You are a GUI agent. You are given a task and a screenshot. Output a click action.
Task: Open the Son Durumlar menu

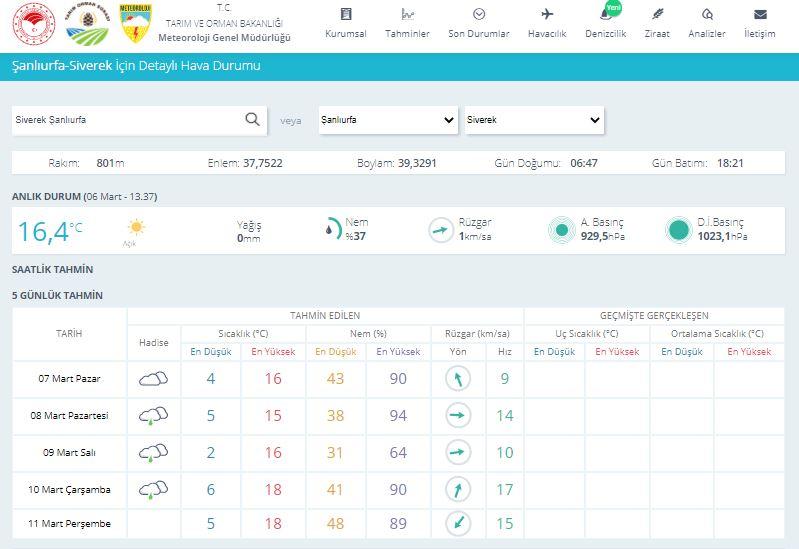pyautogui.click(x=478, y=23)
